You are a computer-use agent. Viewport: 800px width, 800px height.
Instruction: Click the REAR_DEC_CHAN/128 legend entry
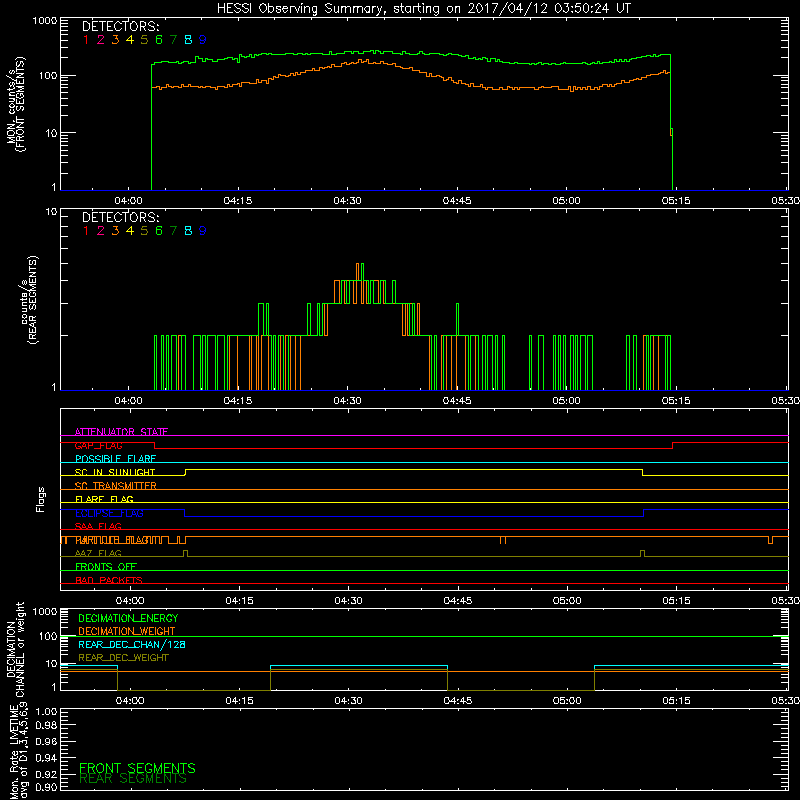pos(132,644)
